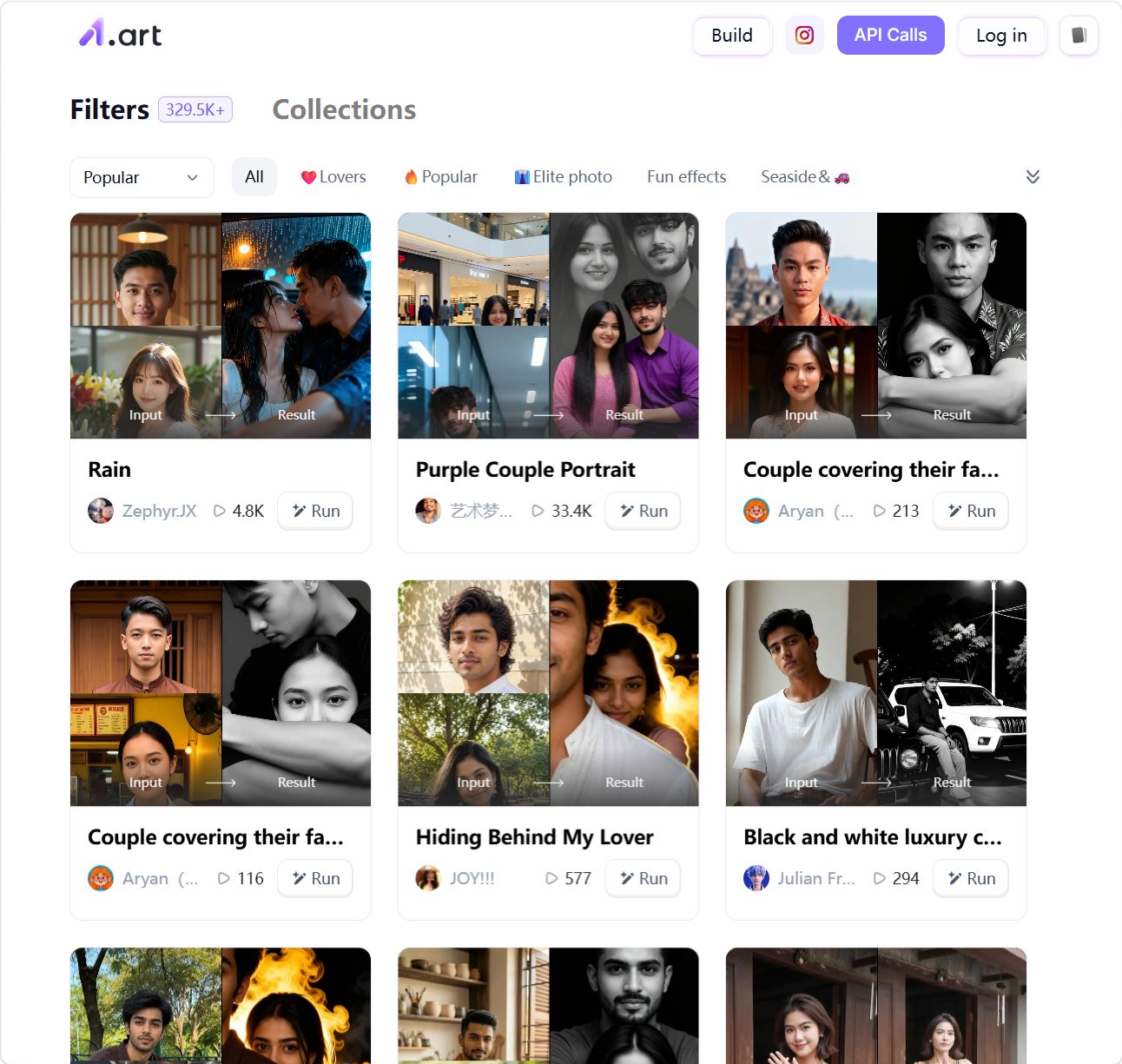Click the Log in button
Viewport: 1122px width, 1064px height.
click(1001, 36)
